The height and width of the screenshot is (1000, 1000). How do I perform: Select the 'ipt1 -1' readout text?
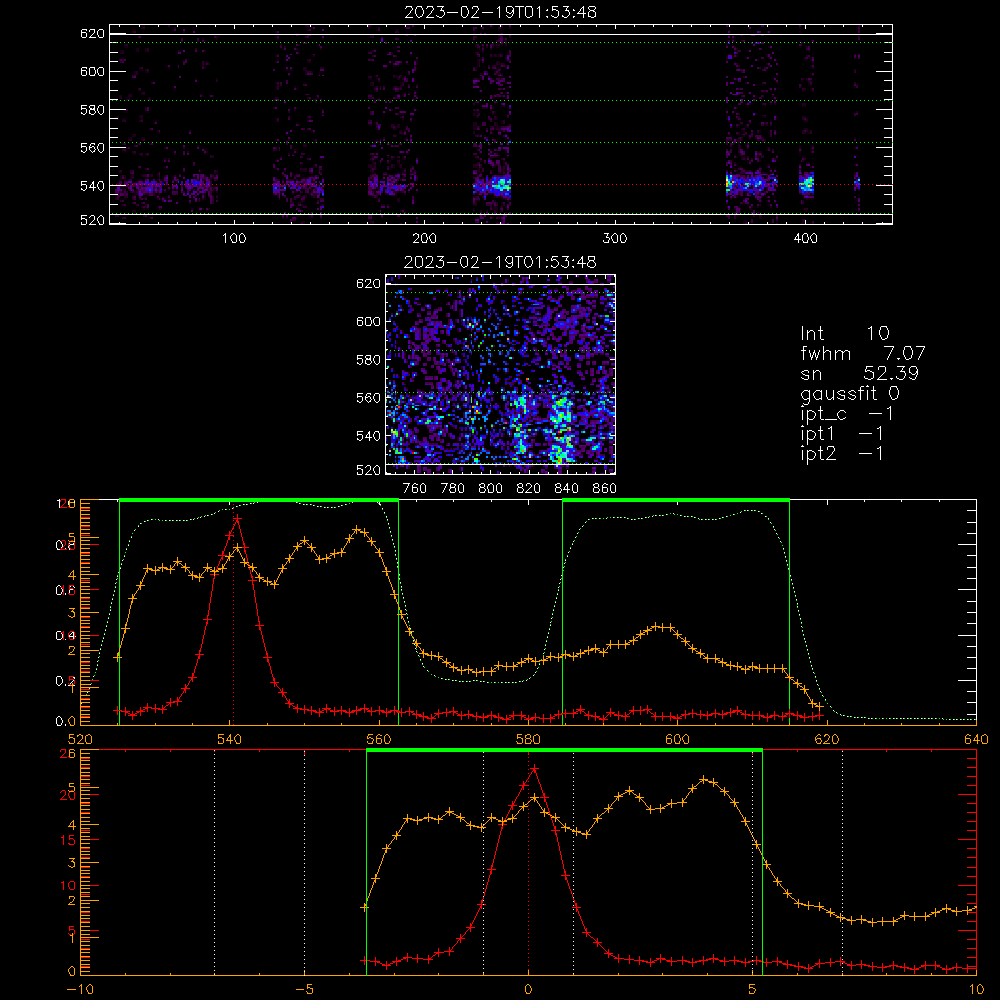tap(842, 434)
